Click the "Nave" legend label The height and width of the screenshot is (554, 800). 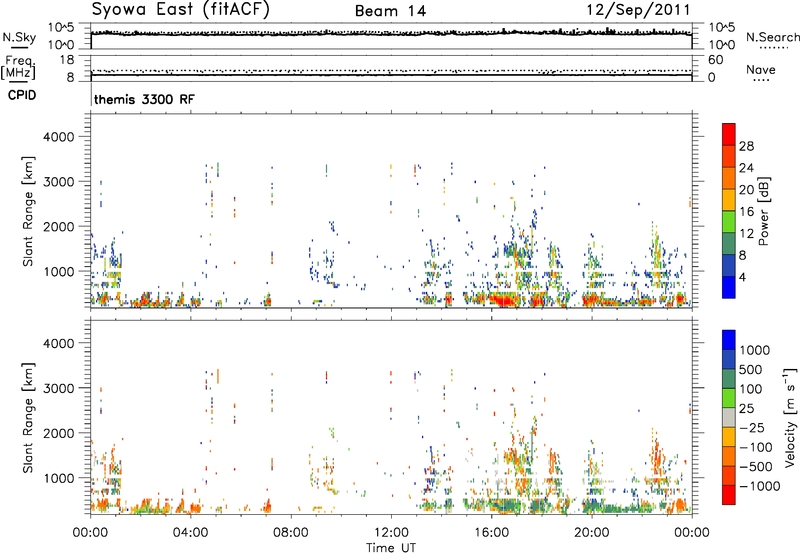[761, 70]
